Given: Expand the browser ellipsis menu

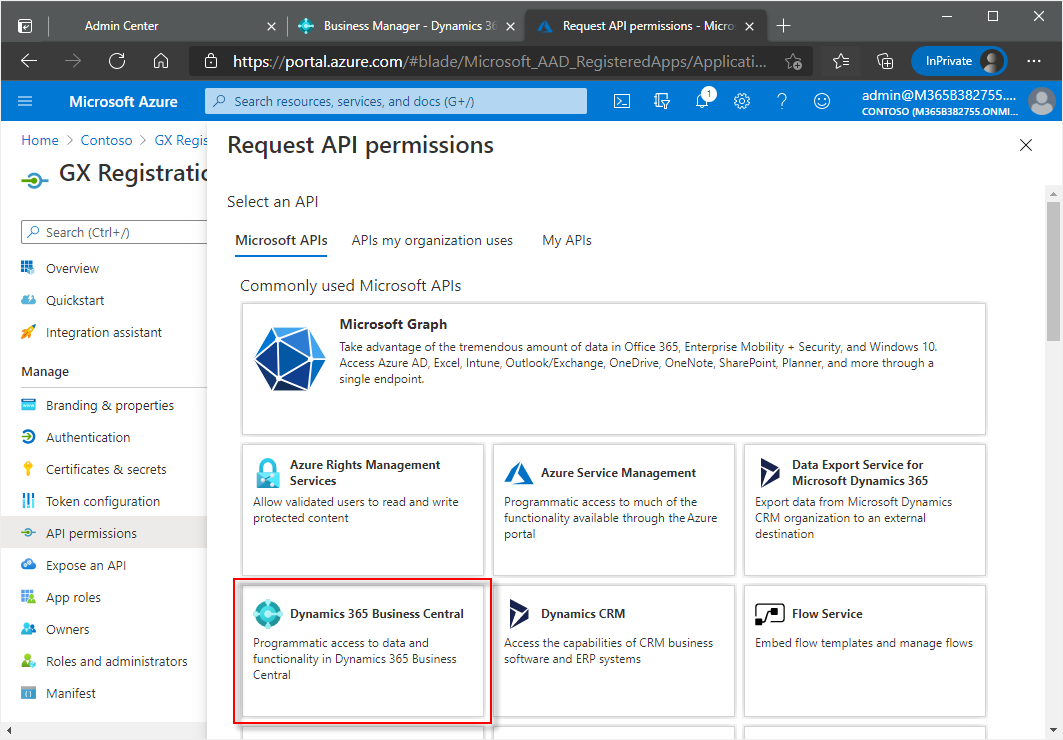Looking at the screenshot, I should [x=1034, y=61].
